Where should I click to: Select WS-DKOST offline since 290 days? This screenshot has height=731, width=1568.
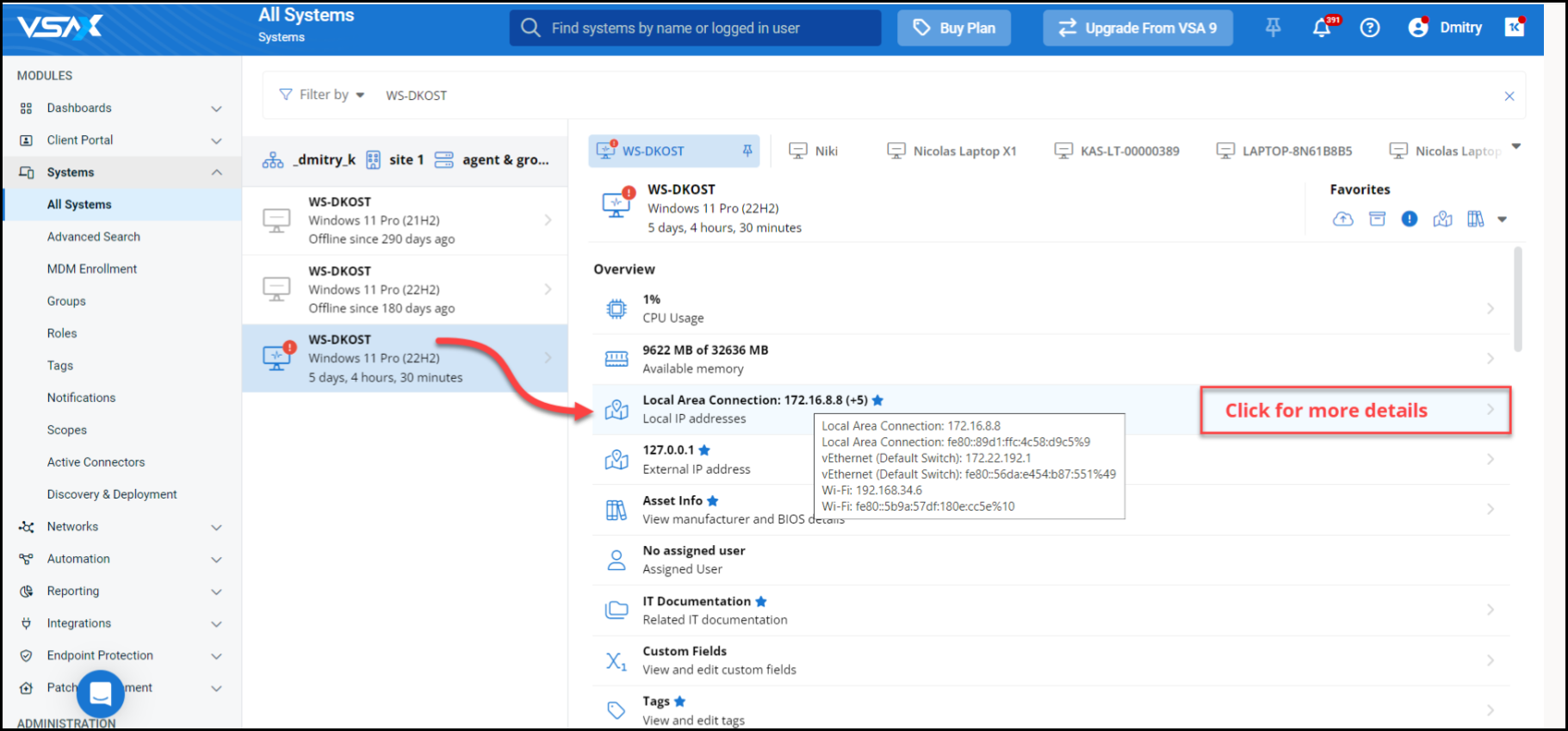(x=405, y=220)
